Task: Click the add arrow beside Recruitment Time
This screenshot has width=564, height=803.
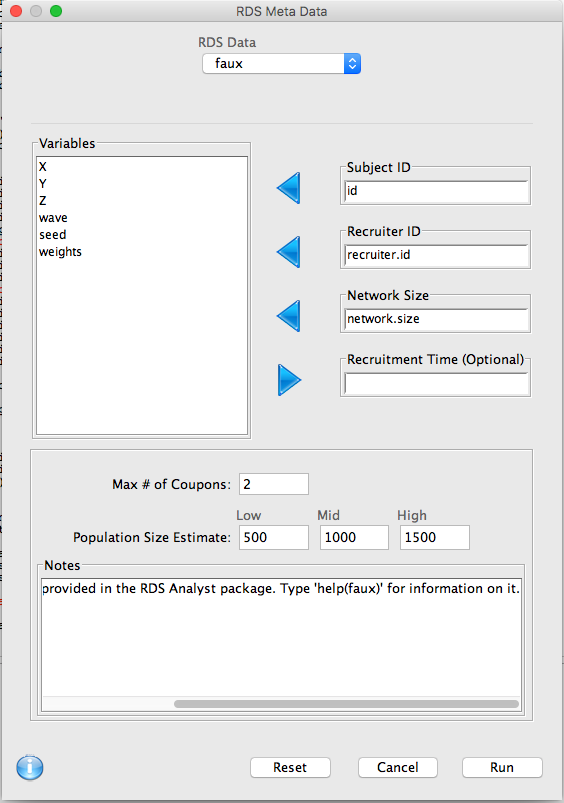Action: point(289,380)
